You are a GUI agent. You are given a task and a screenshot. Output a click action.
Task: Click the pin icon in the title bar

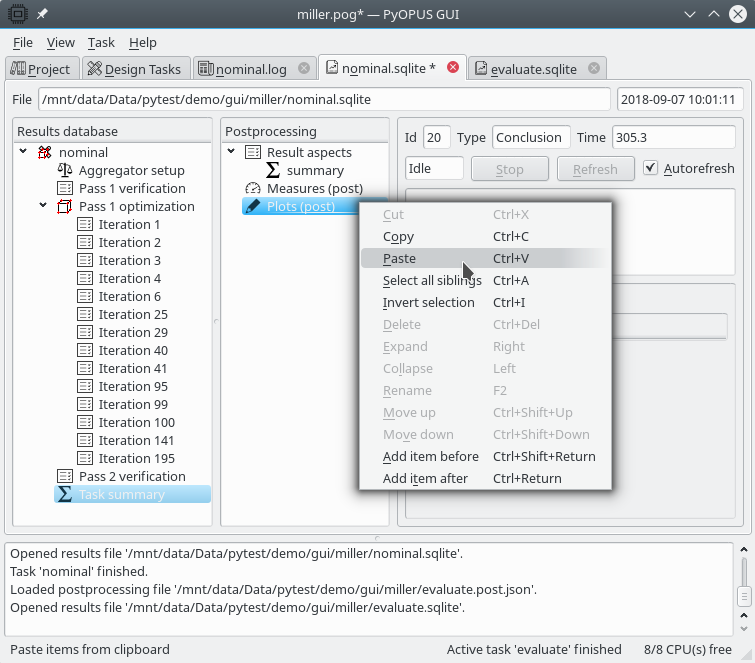pos(42,14)
